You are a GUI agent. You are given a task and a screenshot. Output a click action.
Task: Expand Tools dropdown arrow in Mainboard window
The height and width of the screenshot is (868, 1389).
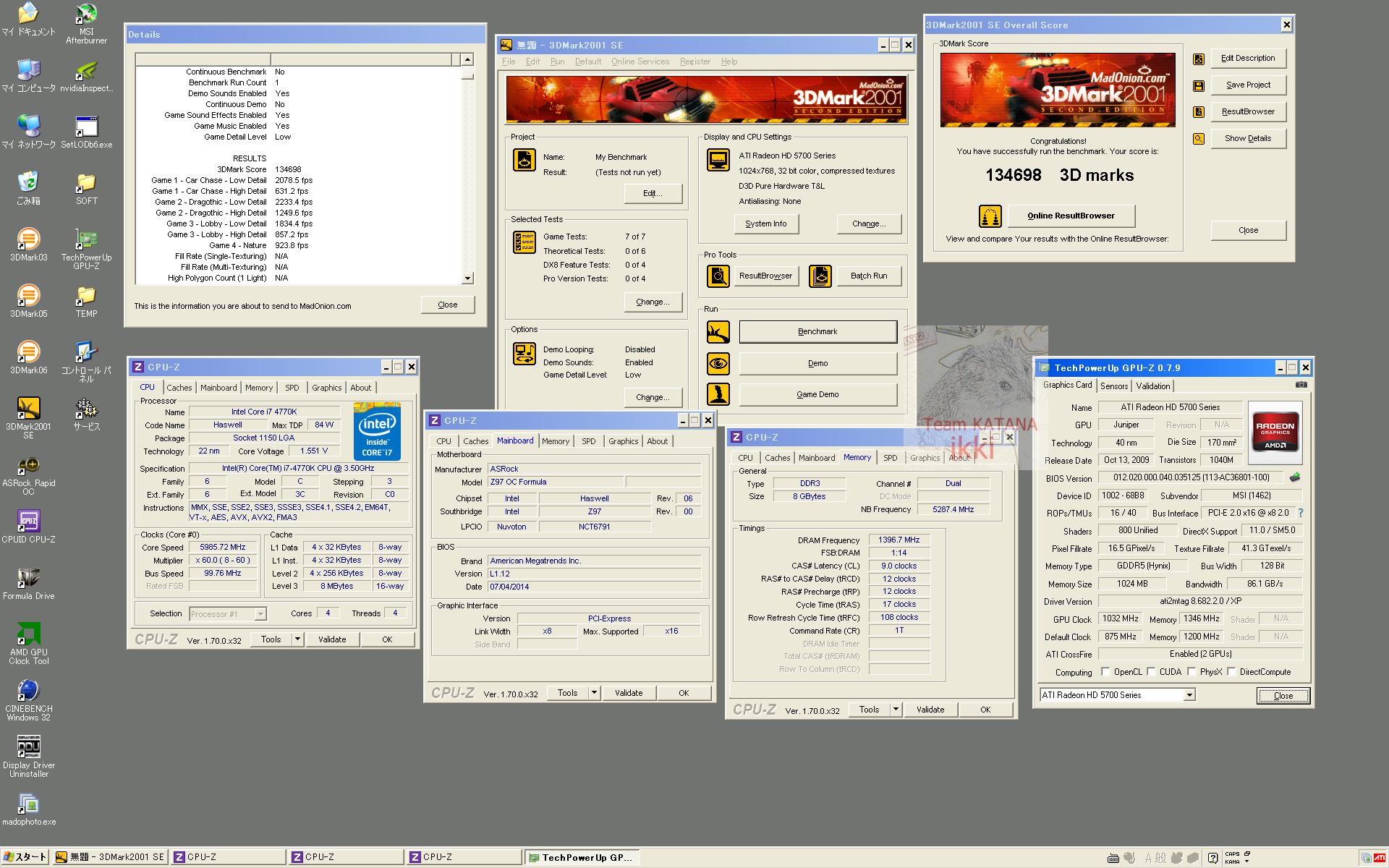point(593,693)
